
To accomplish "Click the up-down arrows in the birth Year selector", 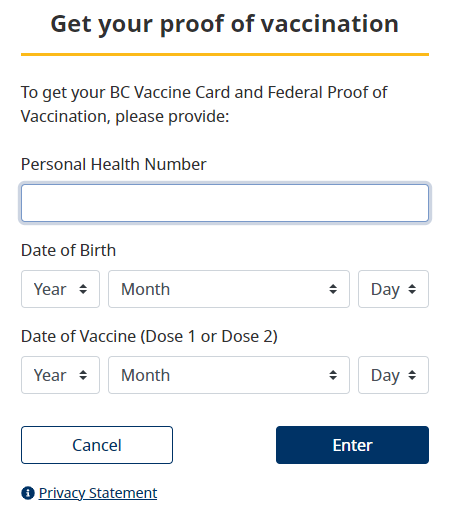I will 83,289.
